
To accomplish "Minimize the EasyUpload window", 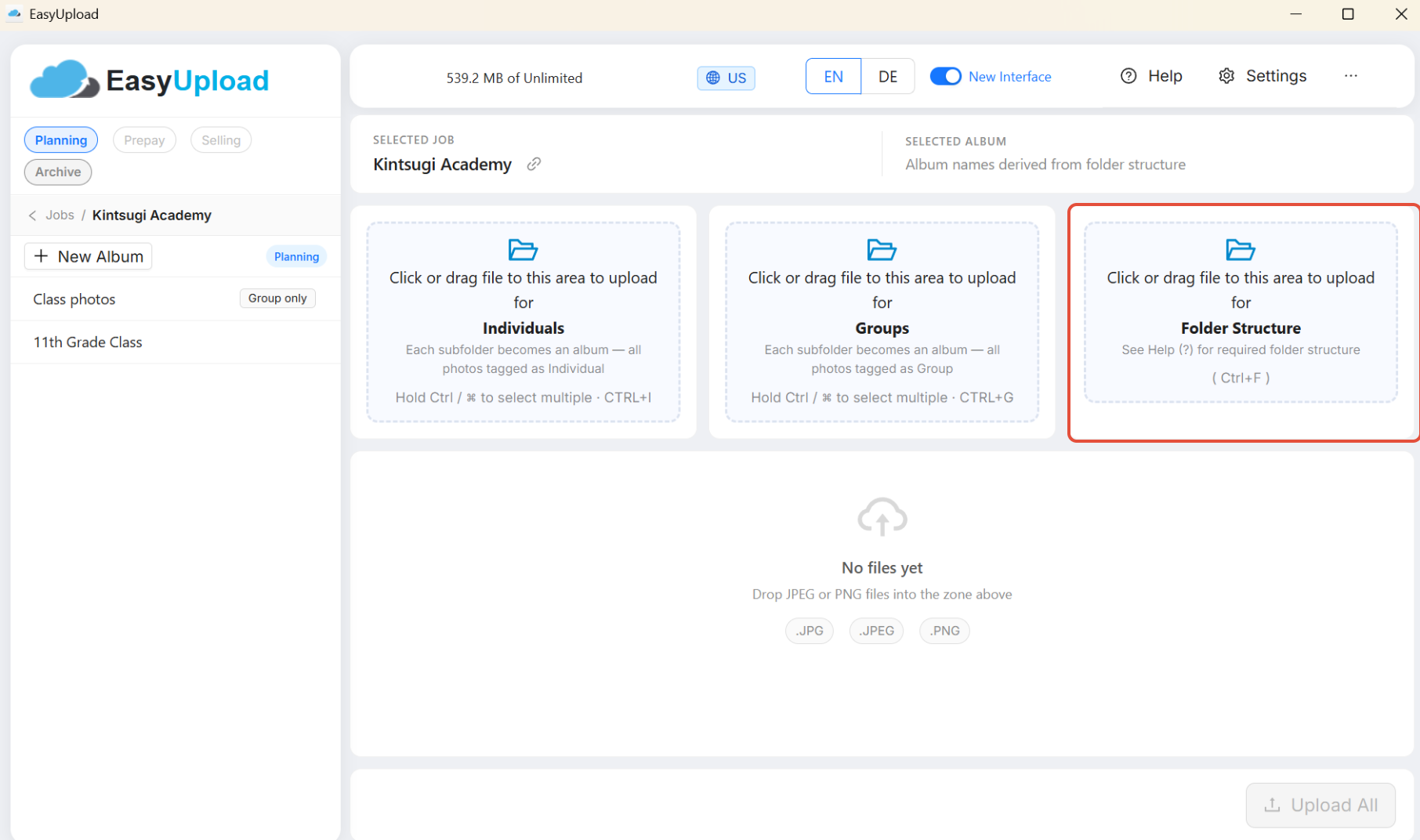I will tap(1295, 14).
